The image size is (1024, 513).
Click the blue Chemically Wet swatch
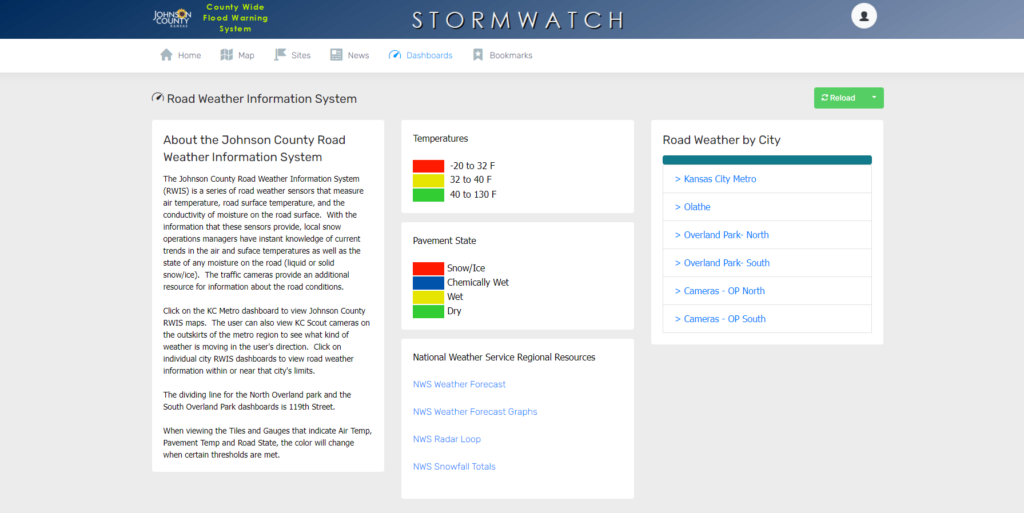click(x=428, y=283)
